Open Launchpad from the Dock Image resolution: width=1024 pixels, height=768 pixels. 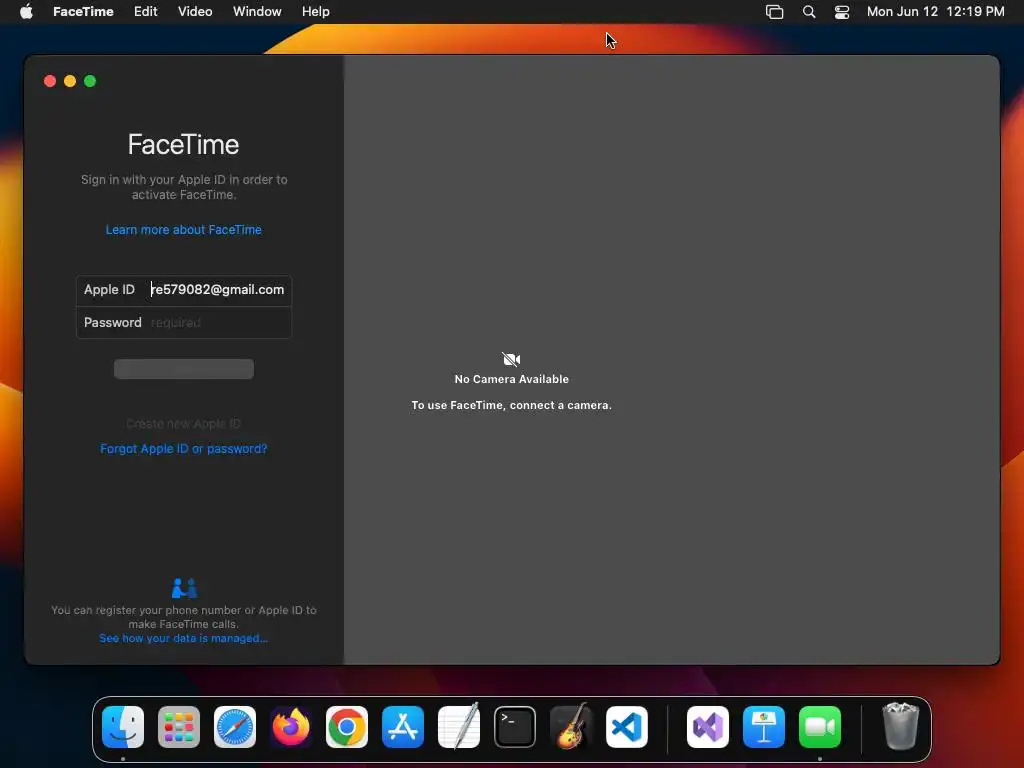[179, 727]
